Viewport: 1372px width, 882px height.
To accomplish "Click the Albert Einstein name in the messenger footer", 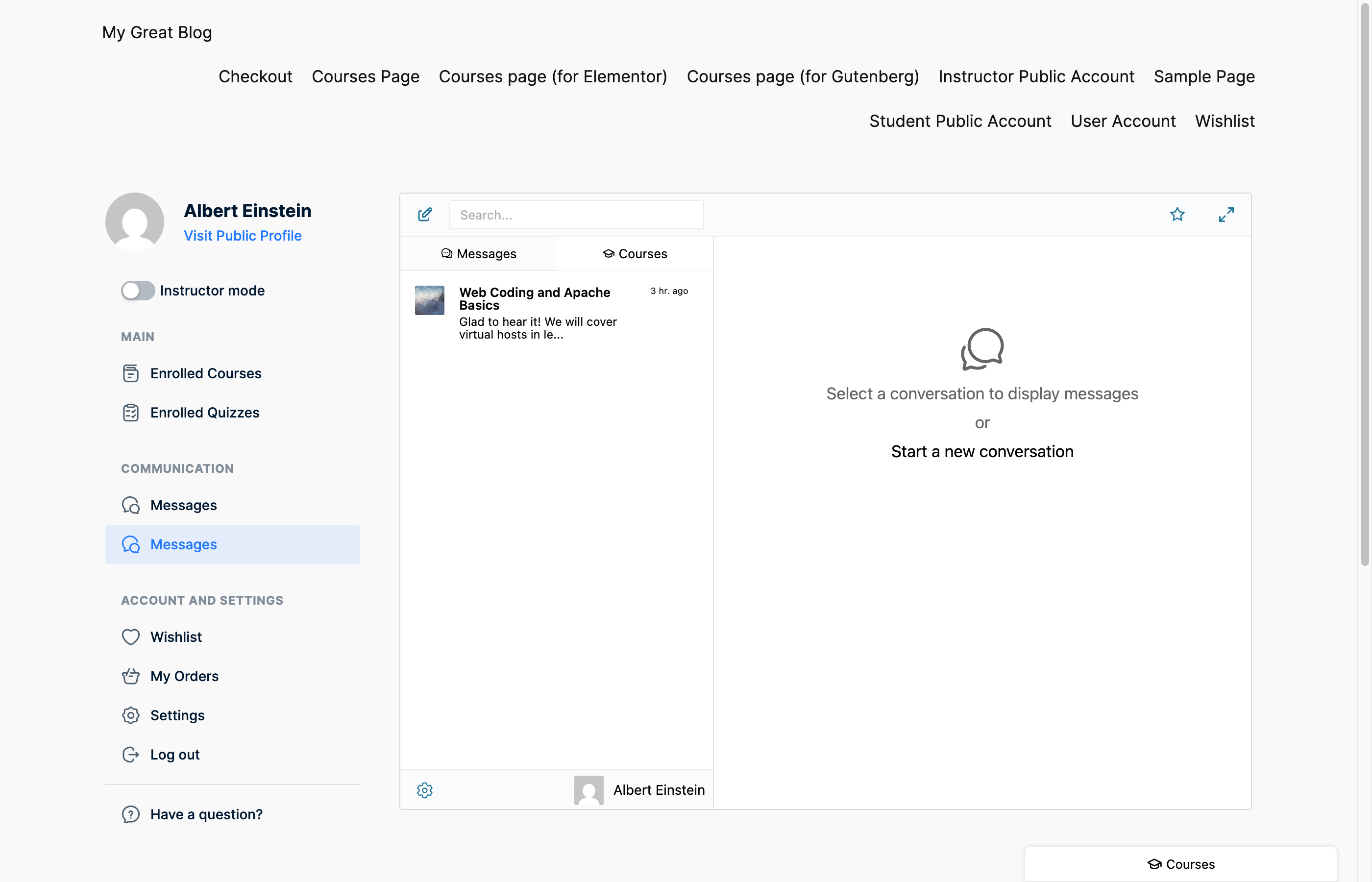I will click(659, 790).
